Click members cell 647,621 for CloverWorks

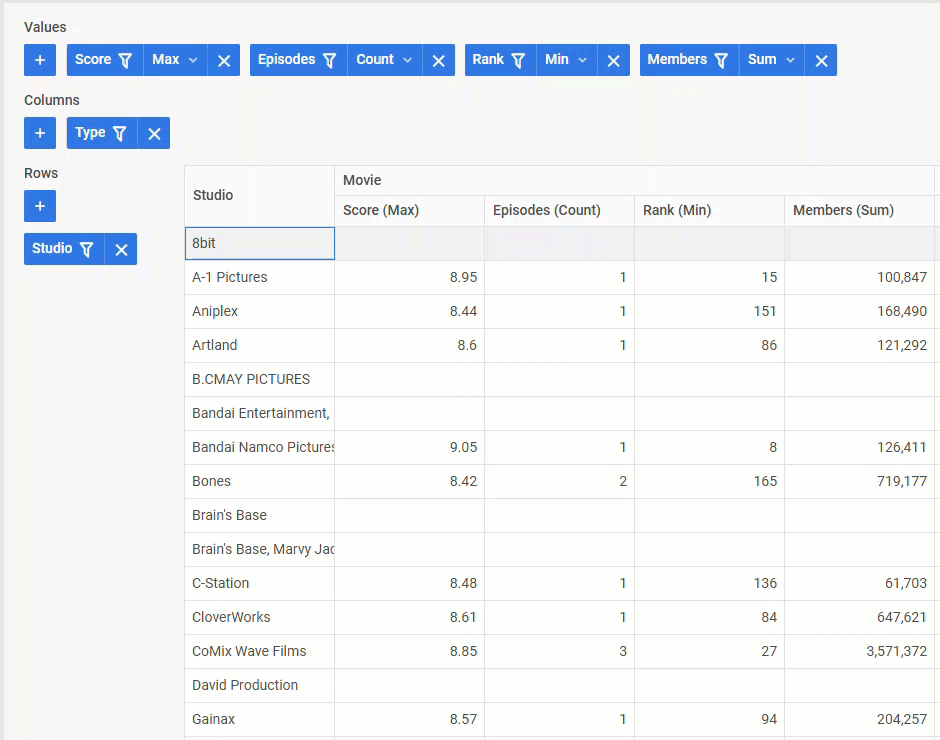(x=859, y=617)
